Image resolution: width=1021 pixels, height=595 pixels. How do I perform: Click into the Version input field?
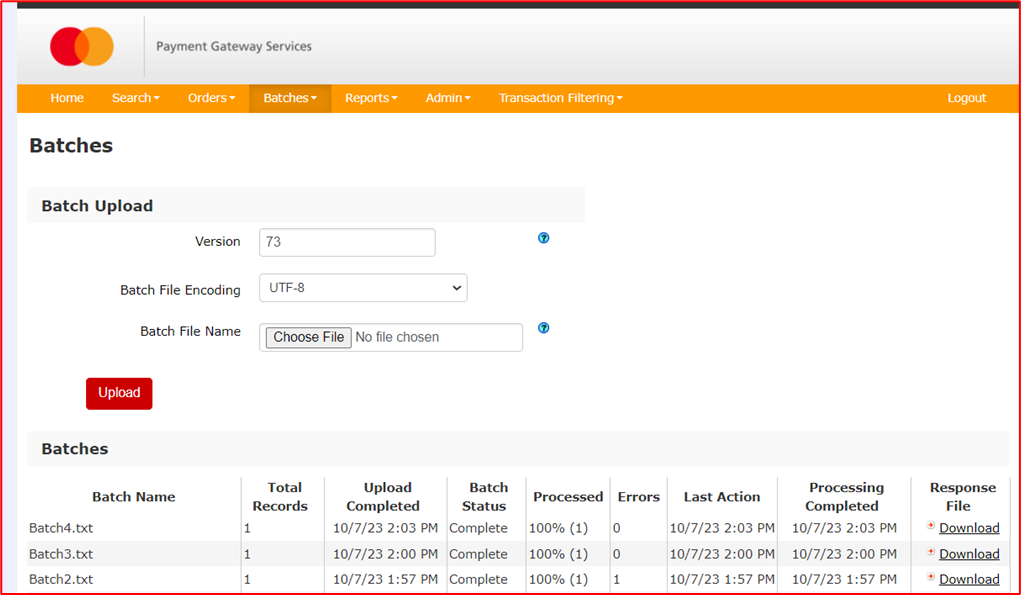coord(347,242)
